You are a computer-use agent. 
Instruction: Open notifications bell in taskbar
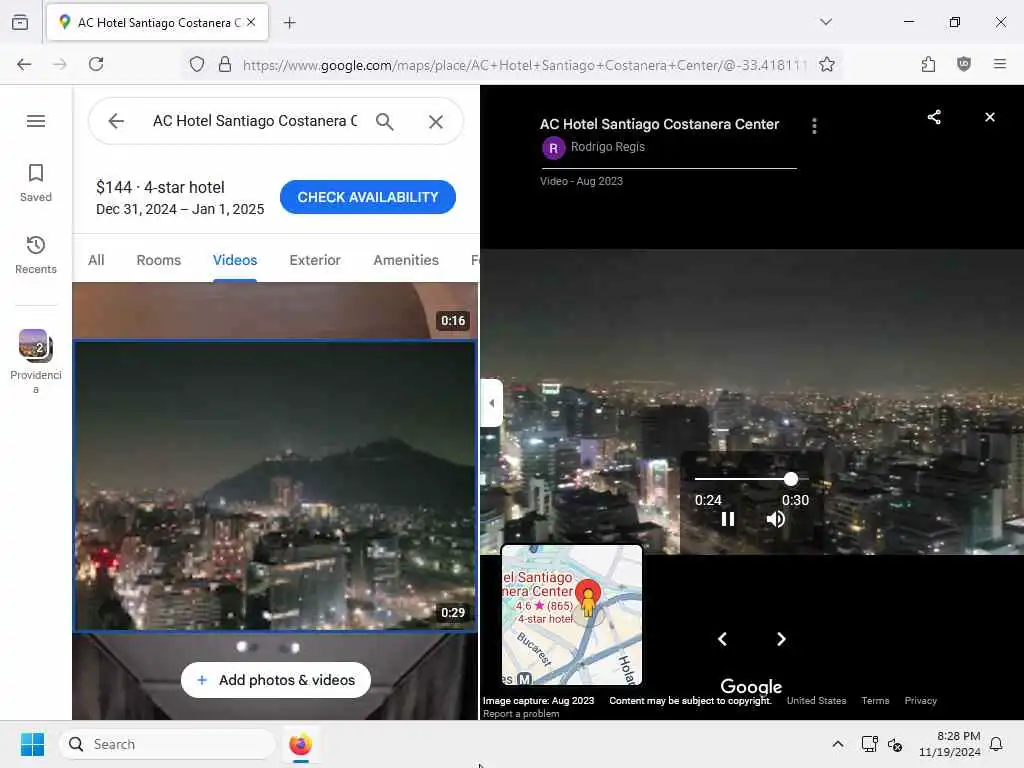click(x=997, y=744)
